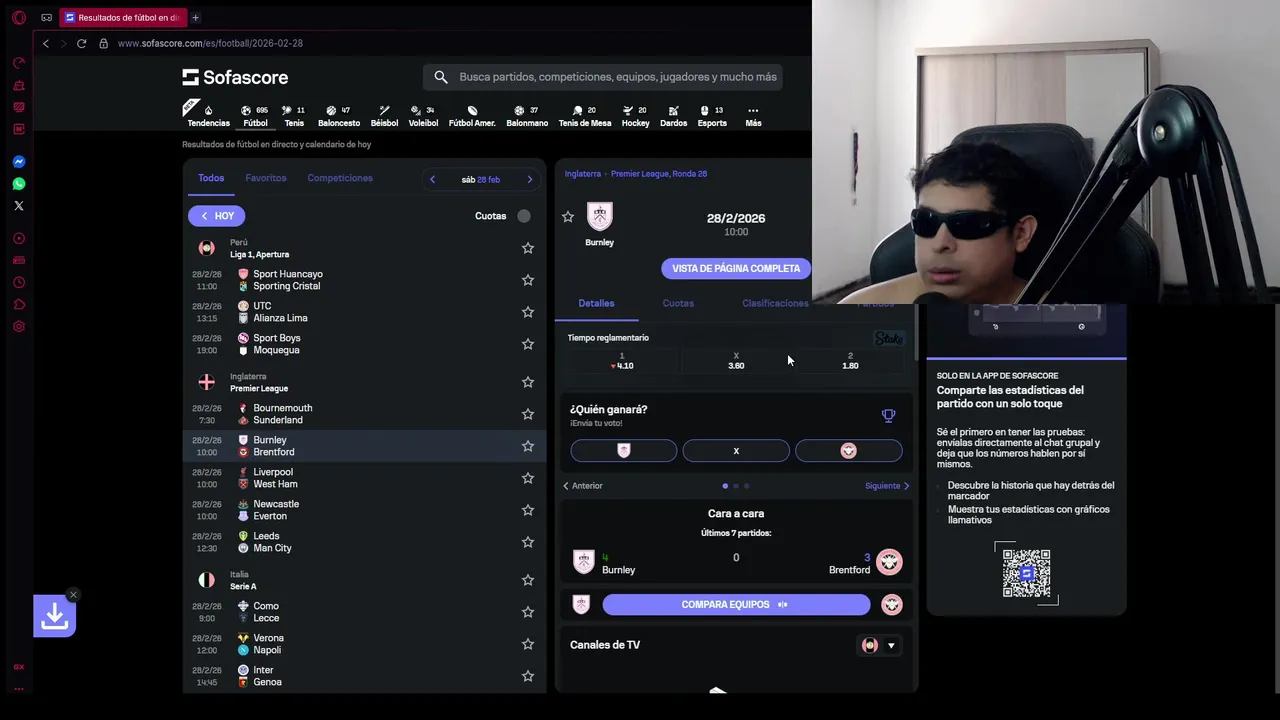Image resolution: width=1280 pixels, height=720 pixels.
Task: Click VISTA DE PÁGINA COMPLETA button
Action: click(x=735, y=268)
